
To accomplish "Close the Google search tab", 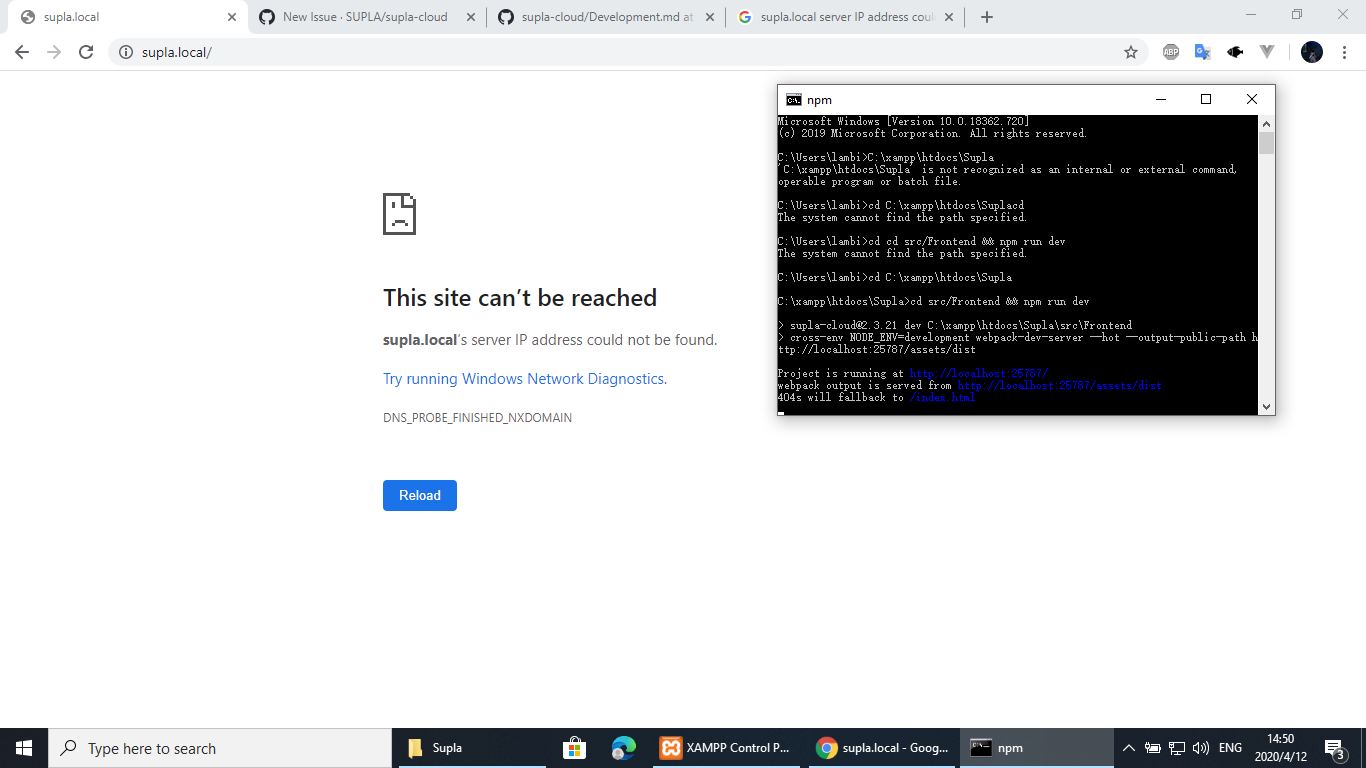I will click(949, 17).
